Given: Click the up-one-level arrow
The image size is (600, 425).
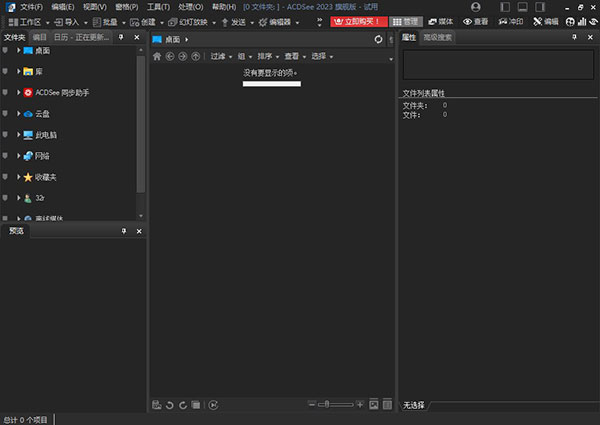Looking at the screenshot, I should coord(196,56).
